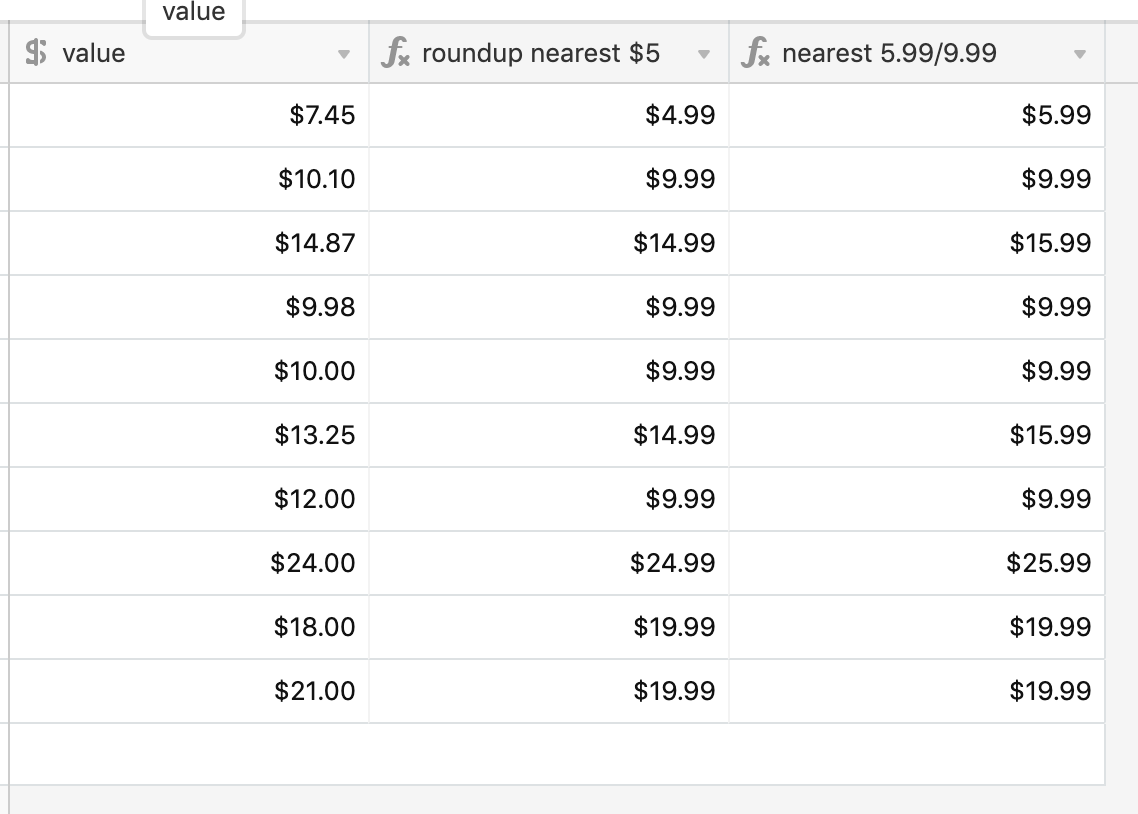The image size is (1138, 814).
Task: Select the $25.99 nearest result cell
Action: [917, 563]
